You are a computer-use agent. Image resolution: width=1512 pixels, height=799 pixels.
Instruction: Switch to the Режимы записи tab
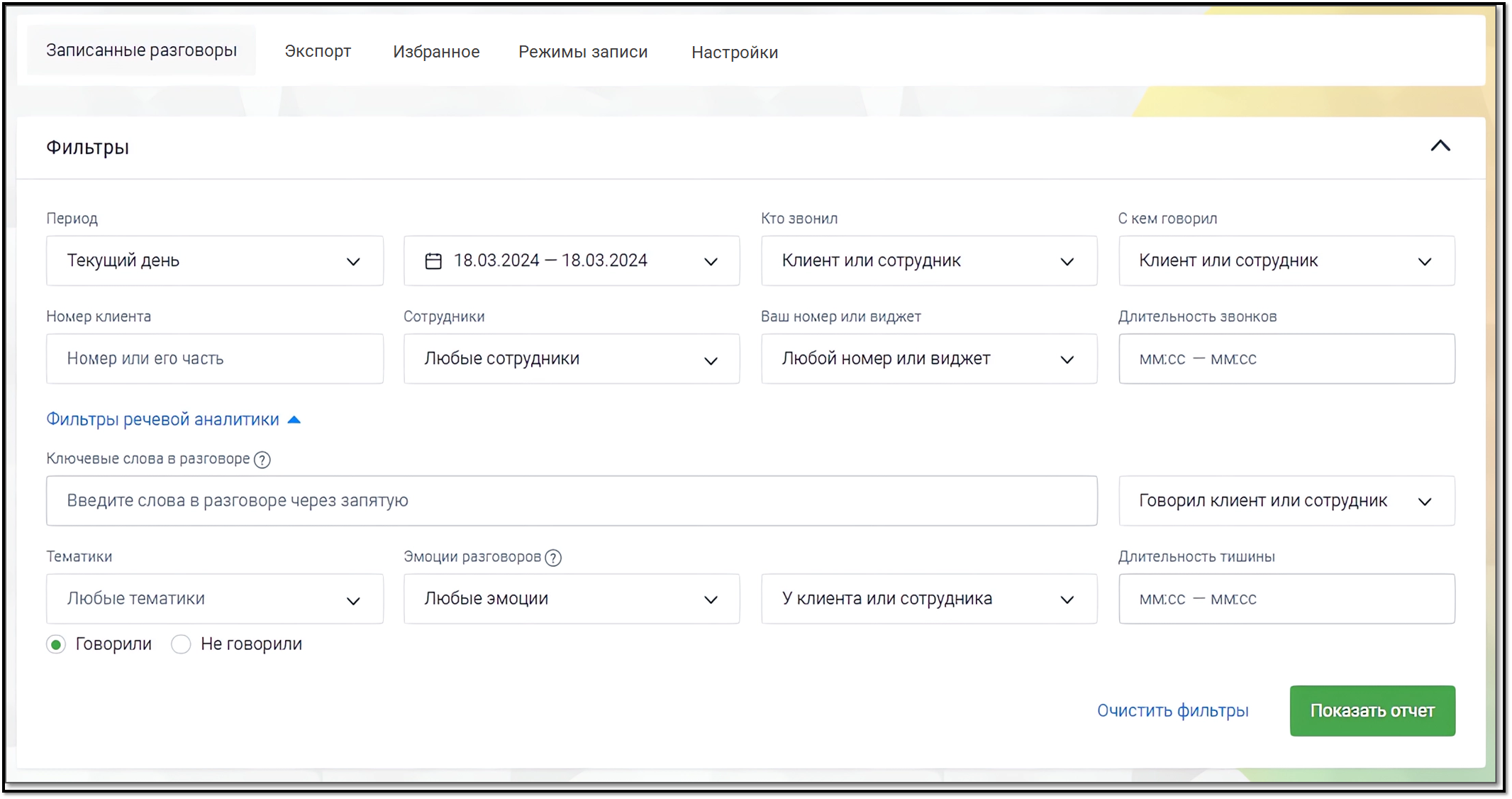583,52
